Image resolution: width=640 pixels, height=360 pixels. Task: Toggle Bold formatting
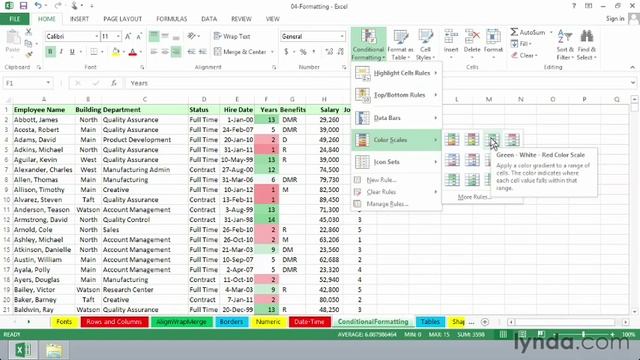click(50, 52)
